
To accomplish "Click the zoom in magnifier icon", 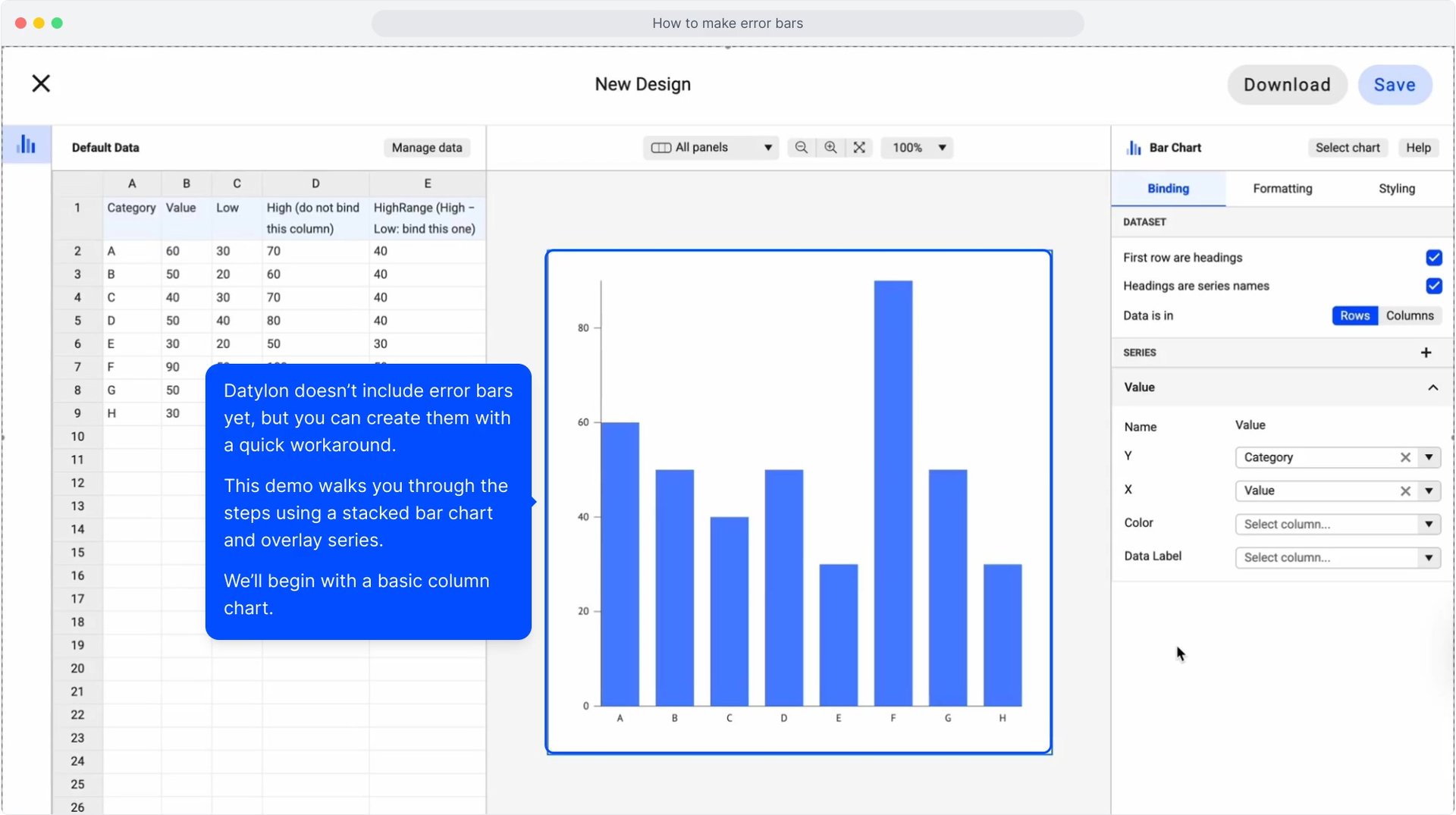I will pyautogui.click(x=830, y=147).
